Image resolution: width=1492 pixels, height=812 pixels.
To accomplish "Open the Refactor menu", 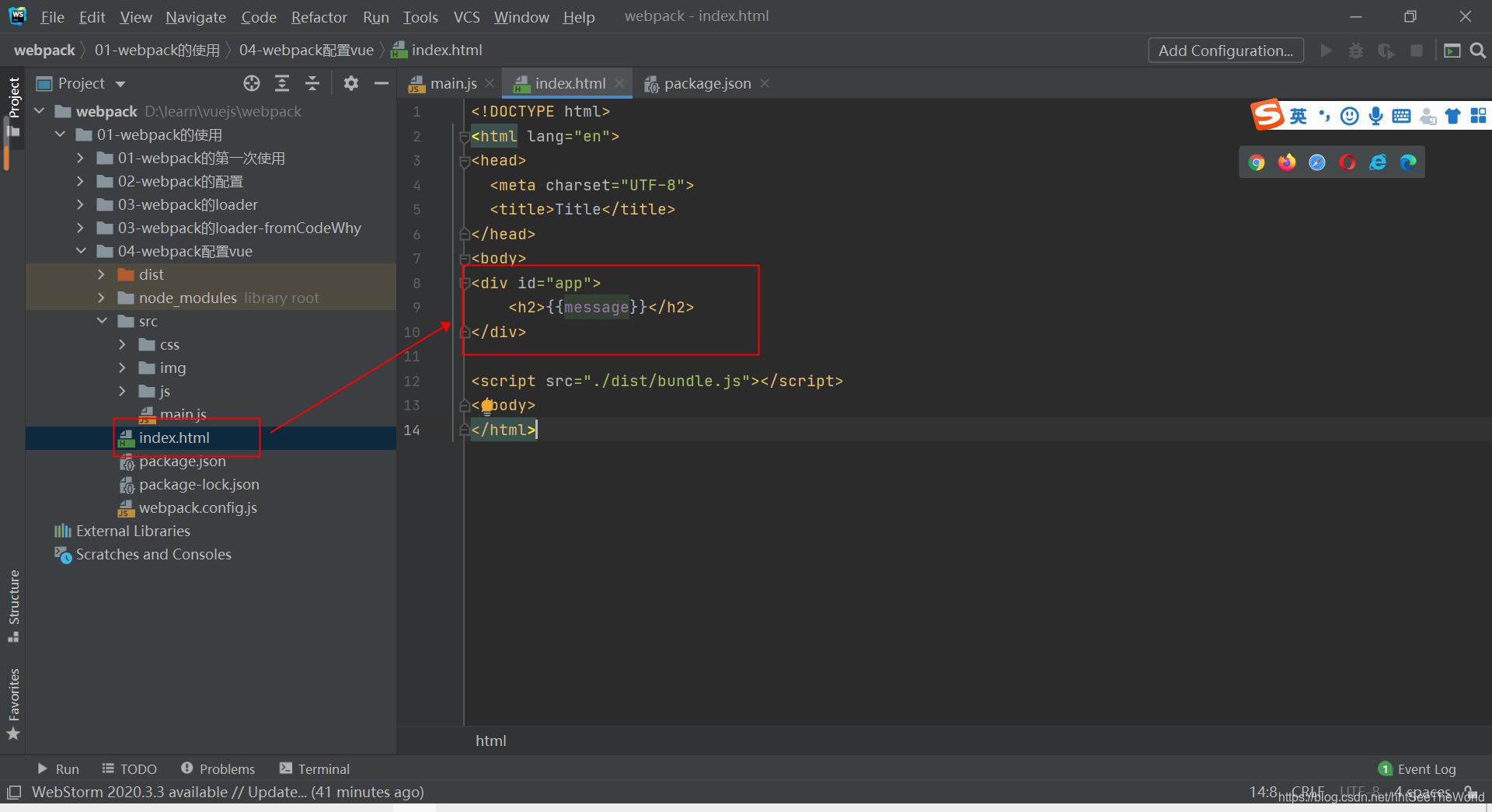I will click(319, 17).
